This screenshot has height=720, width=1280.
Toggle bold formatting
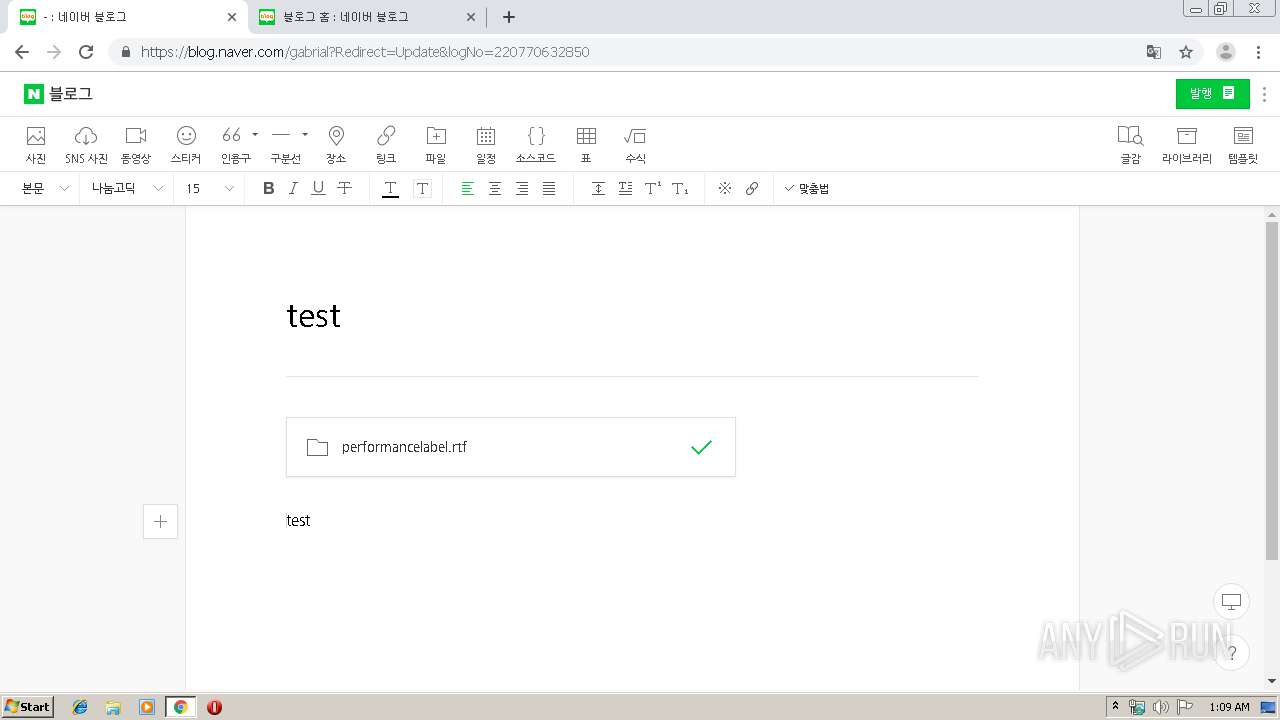click(268, 189)
